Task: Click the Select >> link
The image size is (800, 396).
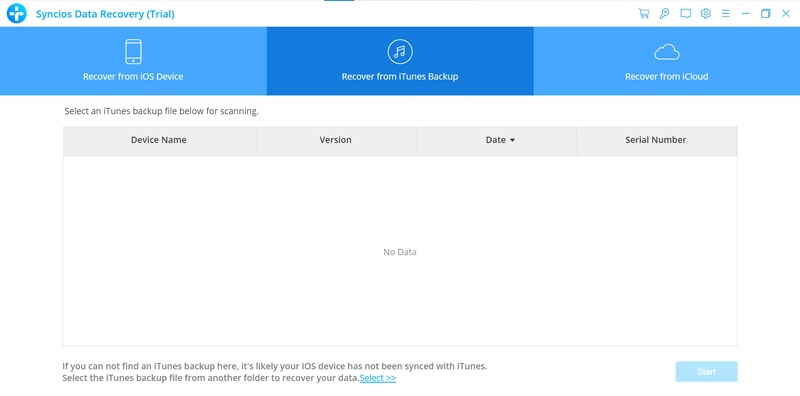Action: 378,378
